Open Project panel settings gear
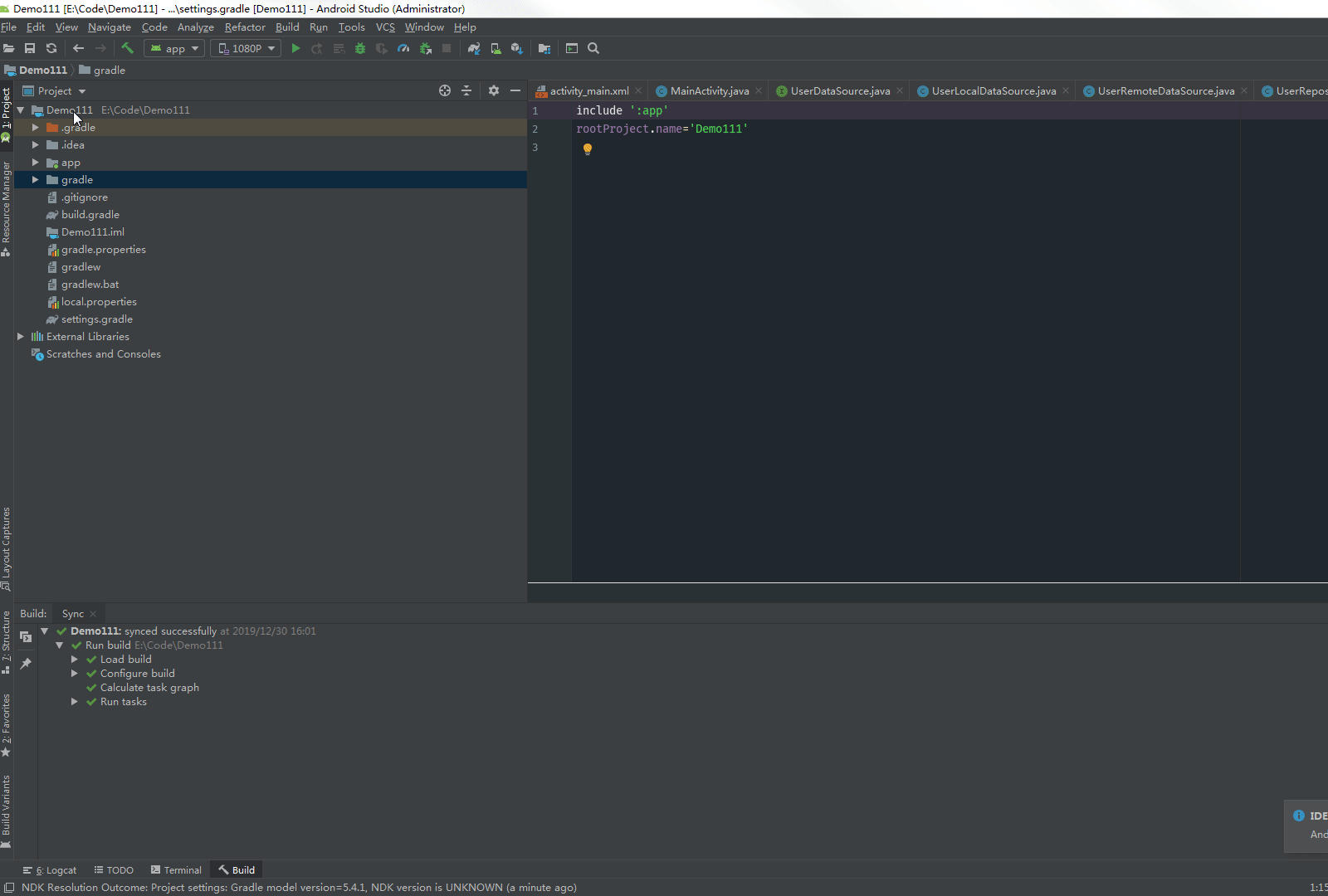Screen dimensions: 1328x896 [494, 90]
